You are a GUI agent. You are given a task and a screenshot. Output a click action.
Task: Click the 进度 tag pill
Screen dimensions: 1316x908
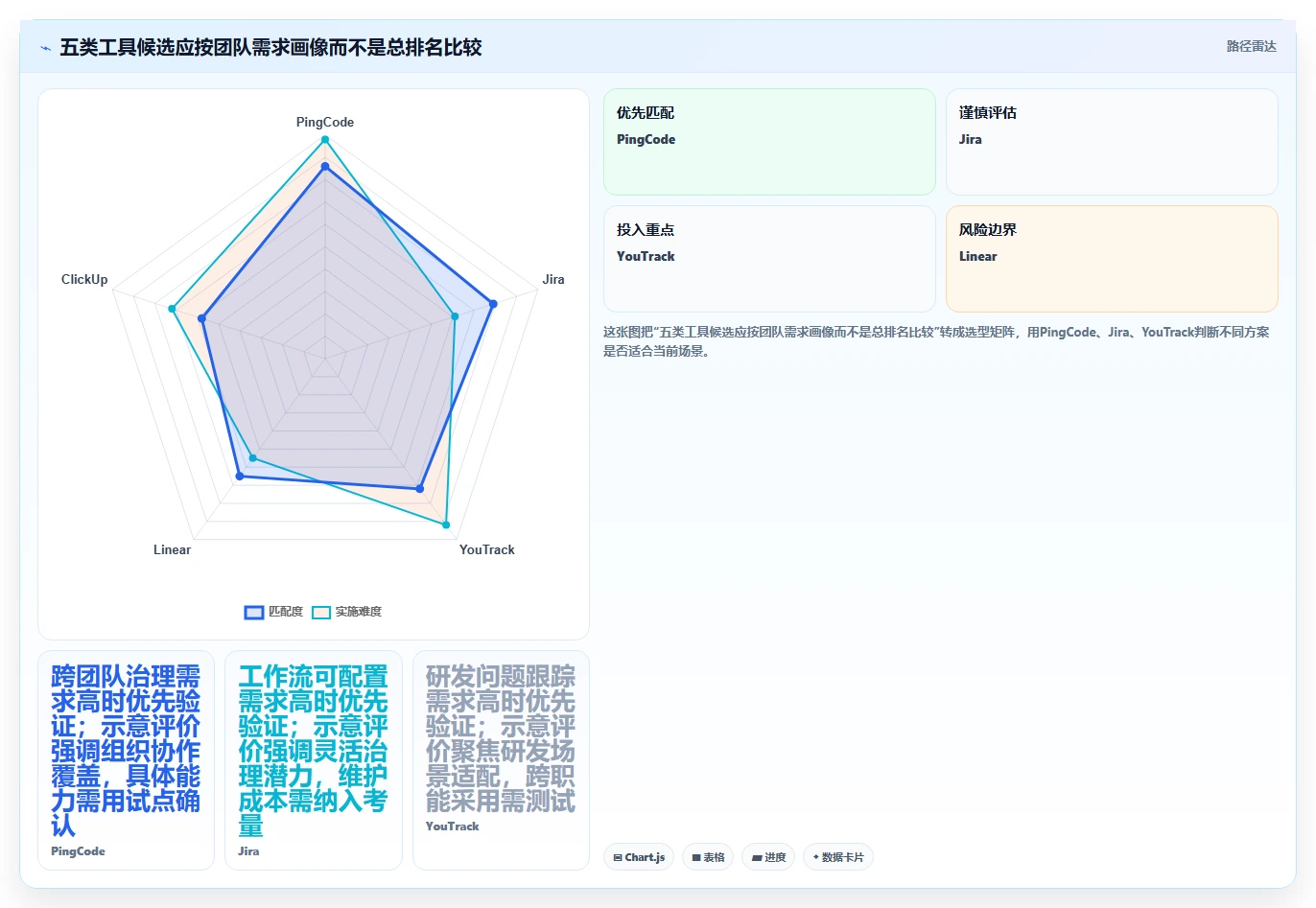[768, 857]
